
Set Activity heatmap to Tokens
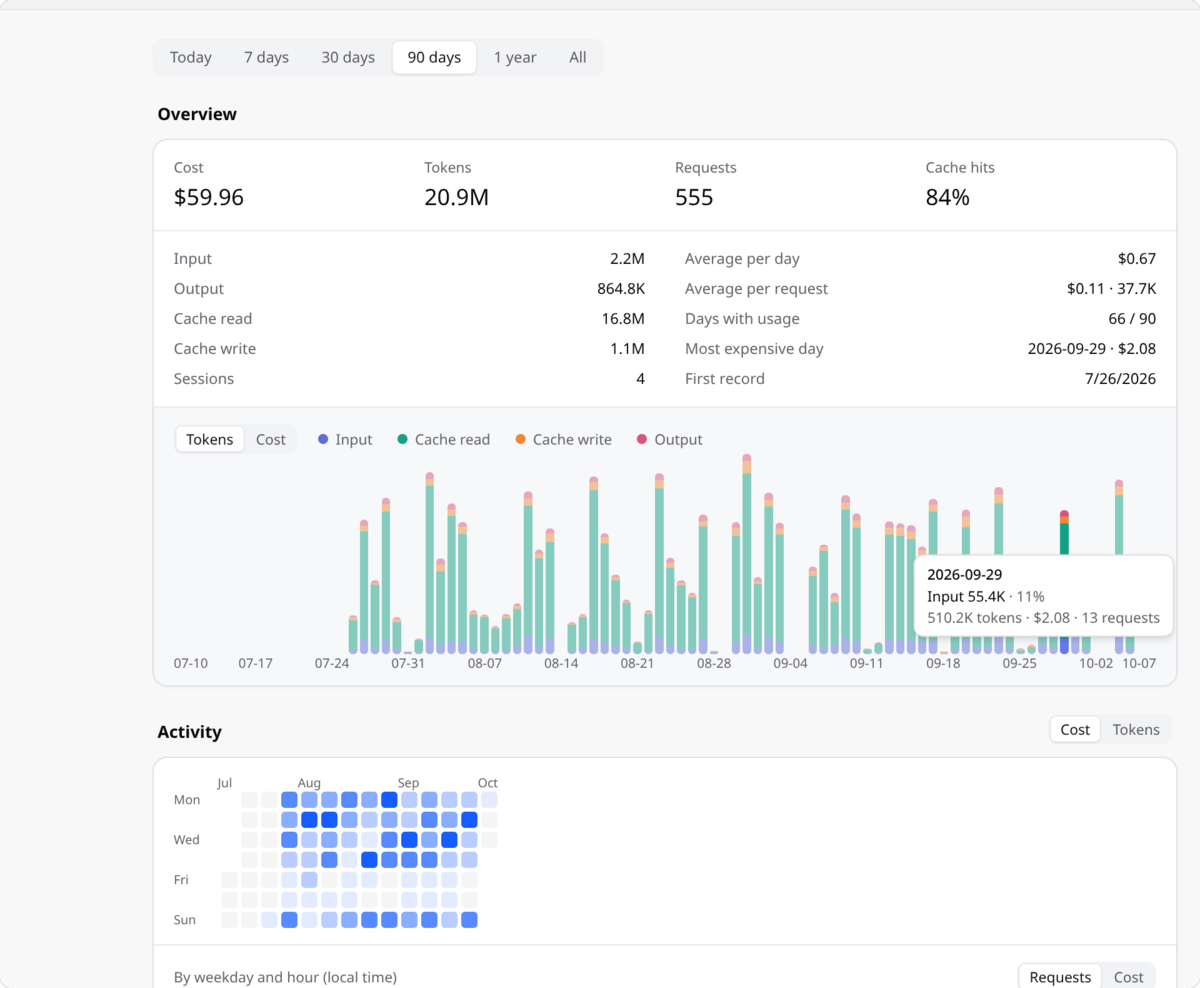[x=1136, y=730]
